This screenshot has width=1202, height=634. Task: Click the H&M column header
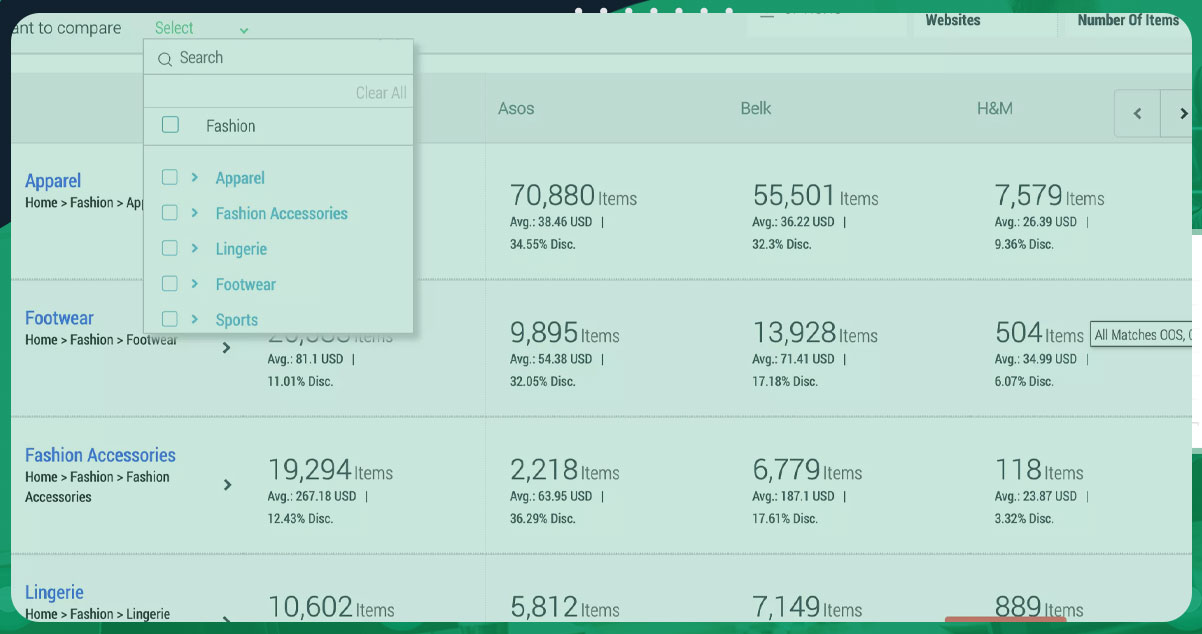click(x=995, y=108)
